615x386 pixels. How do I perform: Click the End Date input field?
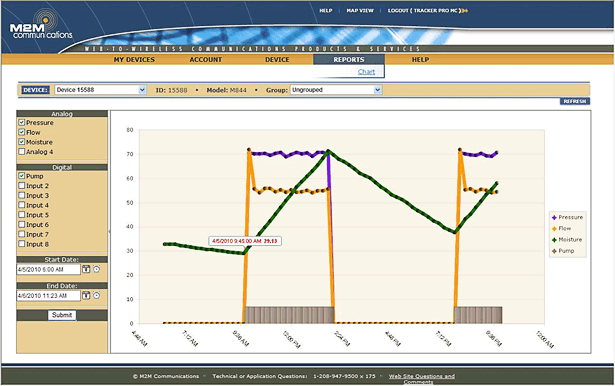(x=48, y=296)
